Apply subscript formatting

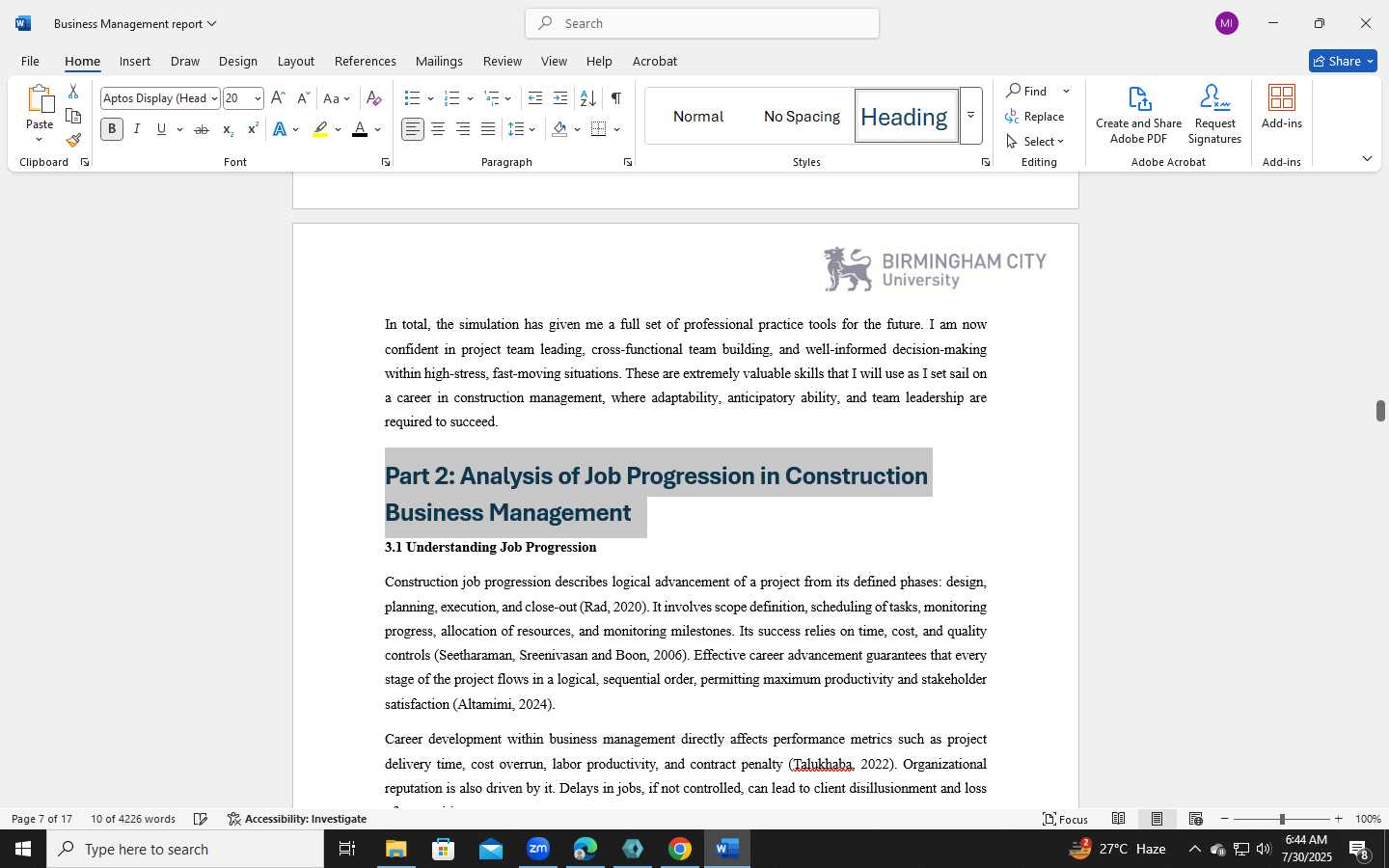pos(228,129)
